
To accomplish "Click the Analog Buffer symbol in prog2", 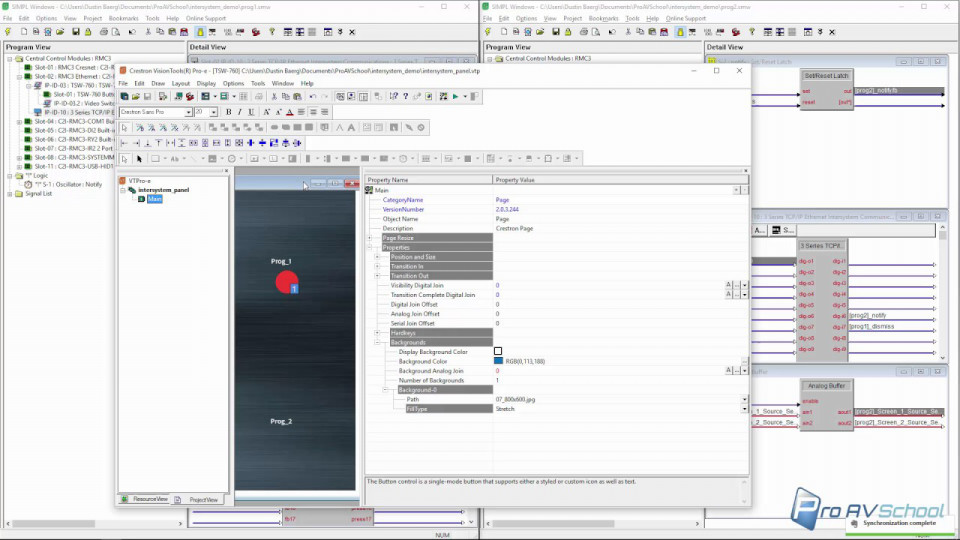I will coord(827,404).
